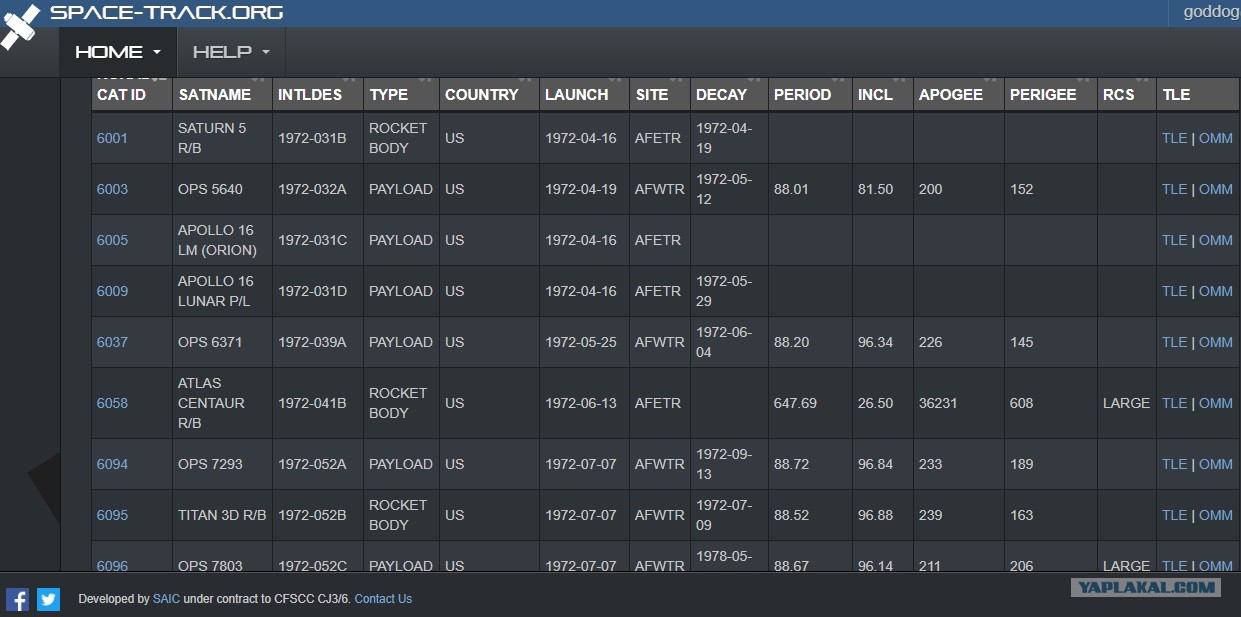Open catalog ID 6009 link

(112, 291)
